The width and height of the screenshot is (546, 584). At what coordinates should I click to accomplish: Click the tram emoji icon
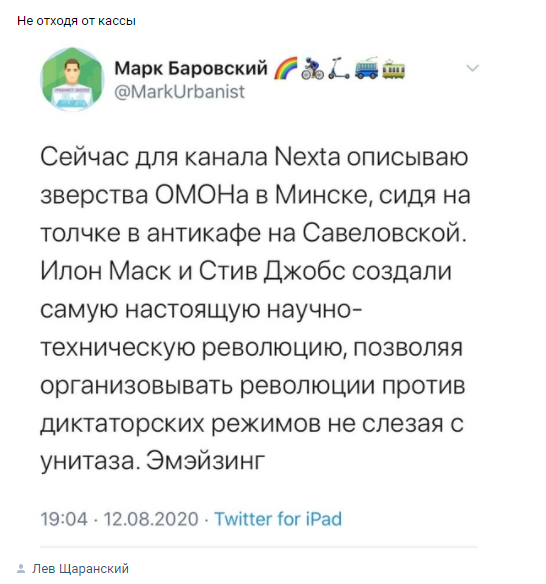coord(394,68)
